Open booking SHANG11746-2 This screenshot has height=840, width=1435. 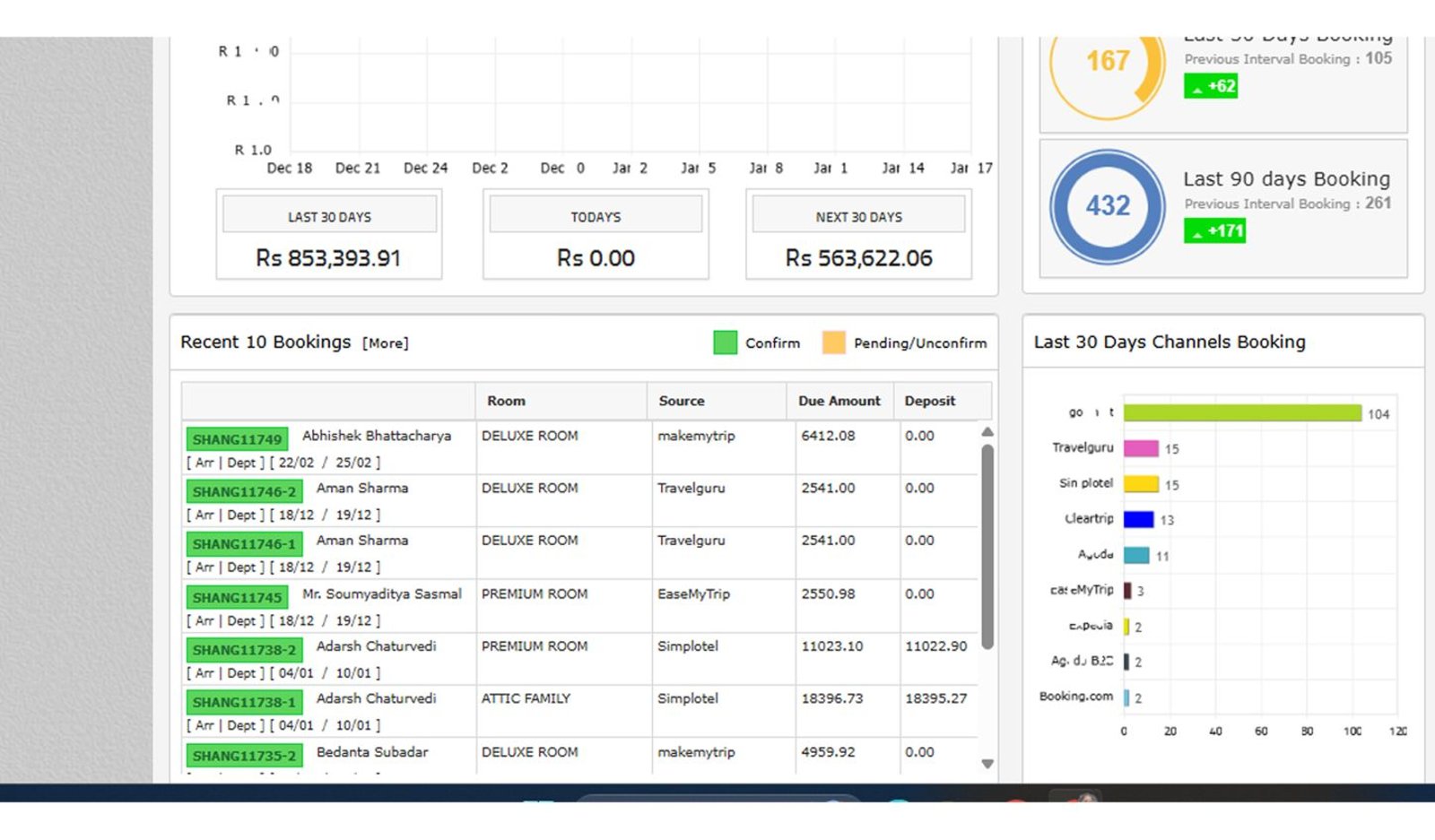tap(244, 491)
